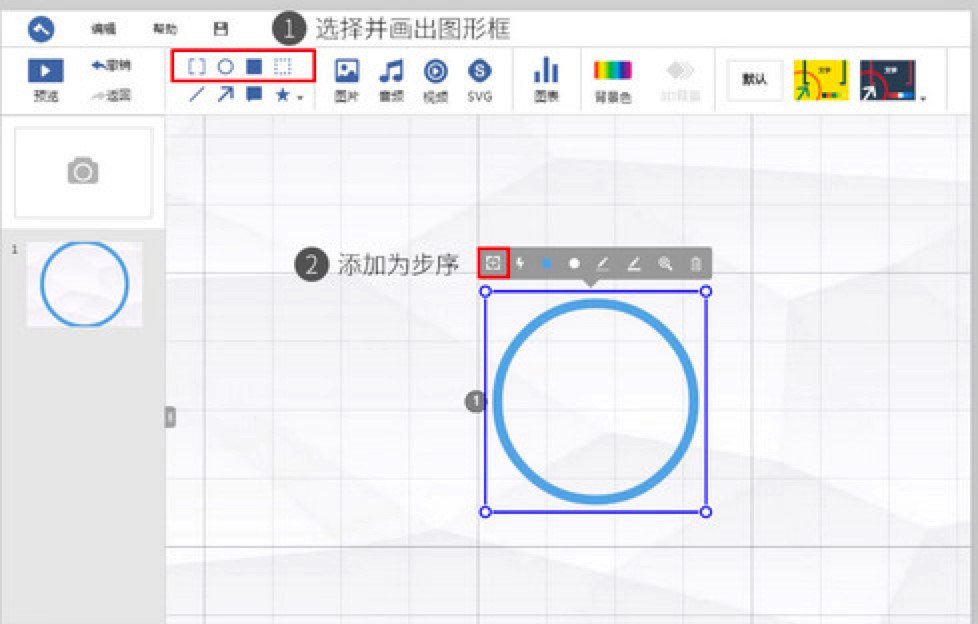Screen dimensions: 978x624
Task: Click the greyed-out redo button under undo
Action: [111, 95]
